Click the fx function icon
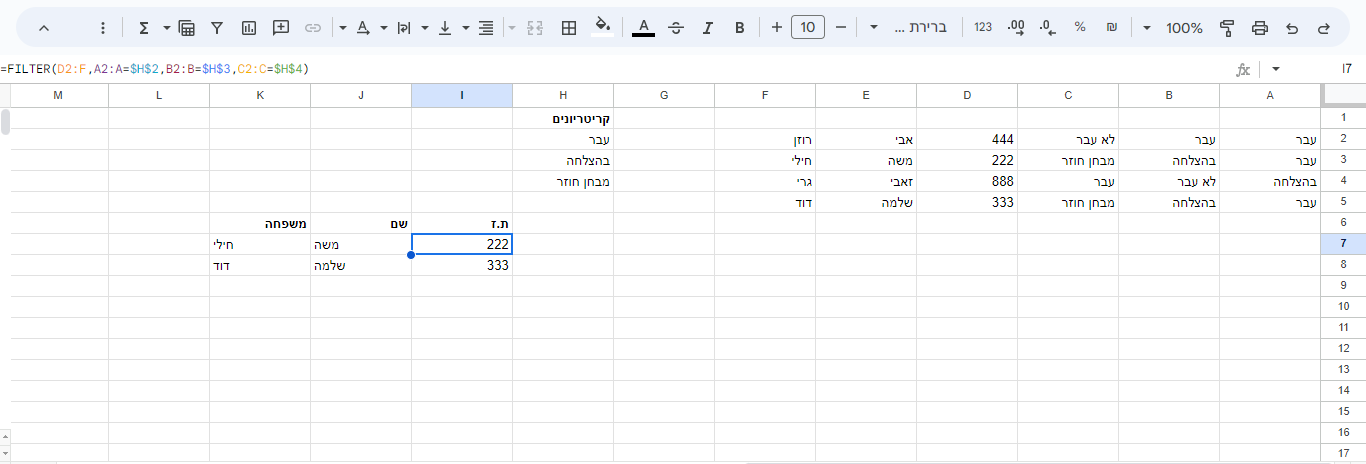The image size is (1366, 464). pyautogui.click(x=1243, y=69)
